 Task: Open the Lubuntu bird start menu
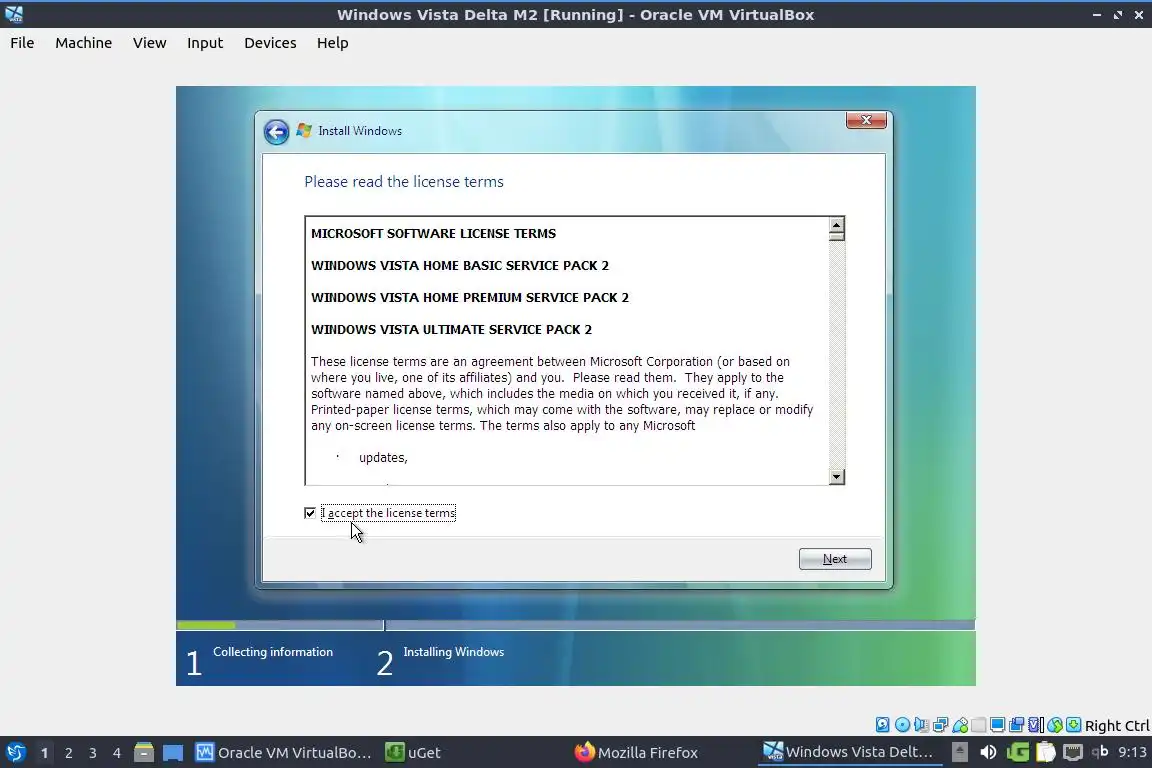pos(15,753)
